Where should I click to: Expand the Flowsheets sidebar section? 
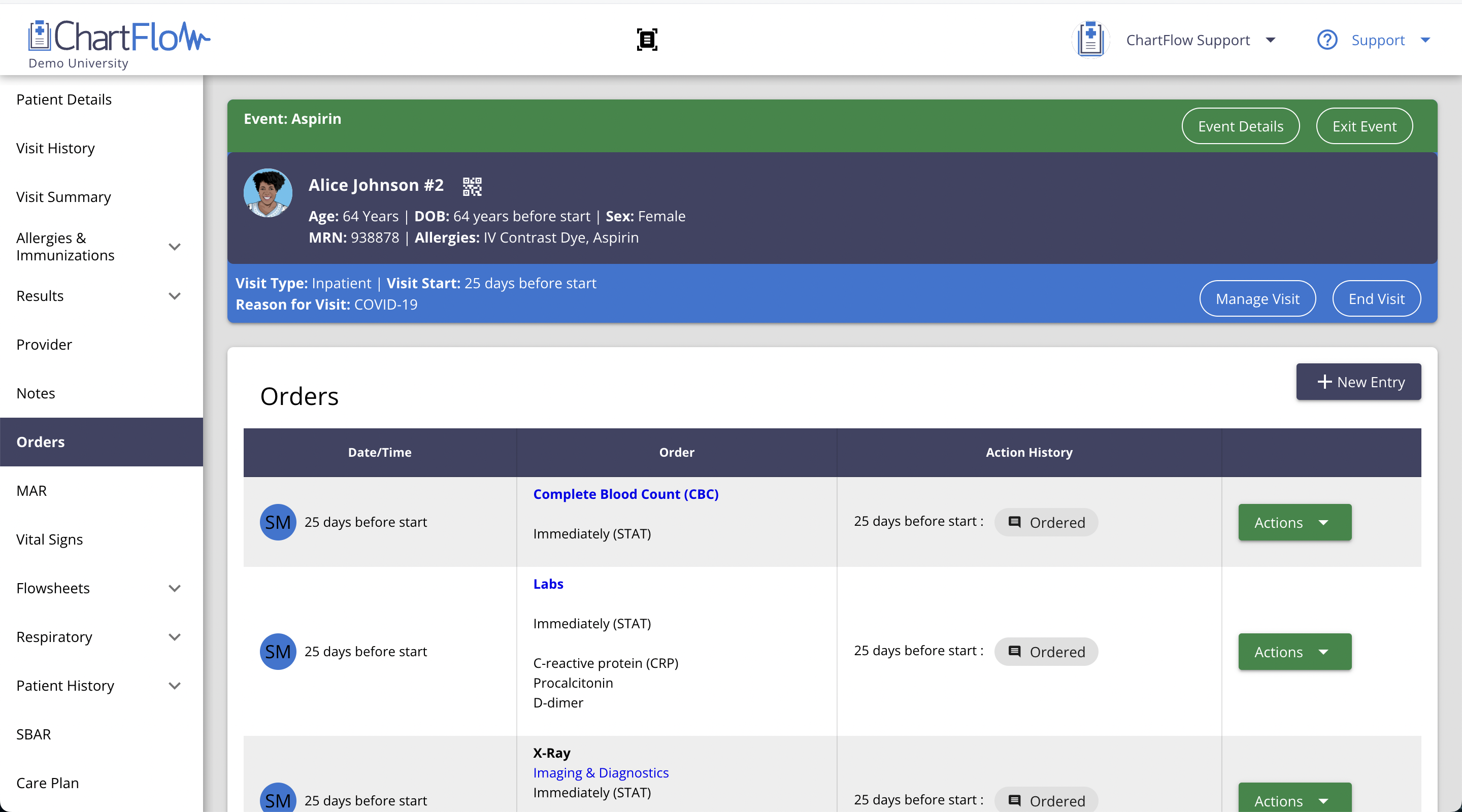(x=174, y=588)
